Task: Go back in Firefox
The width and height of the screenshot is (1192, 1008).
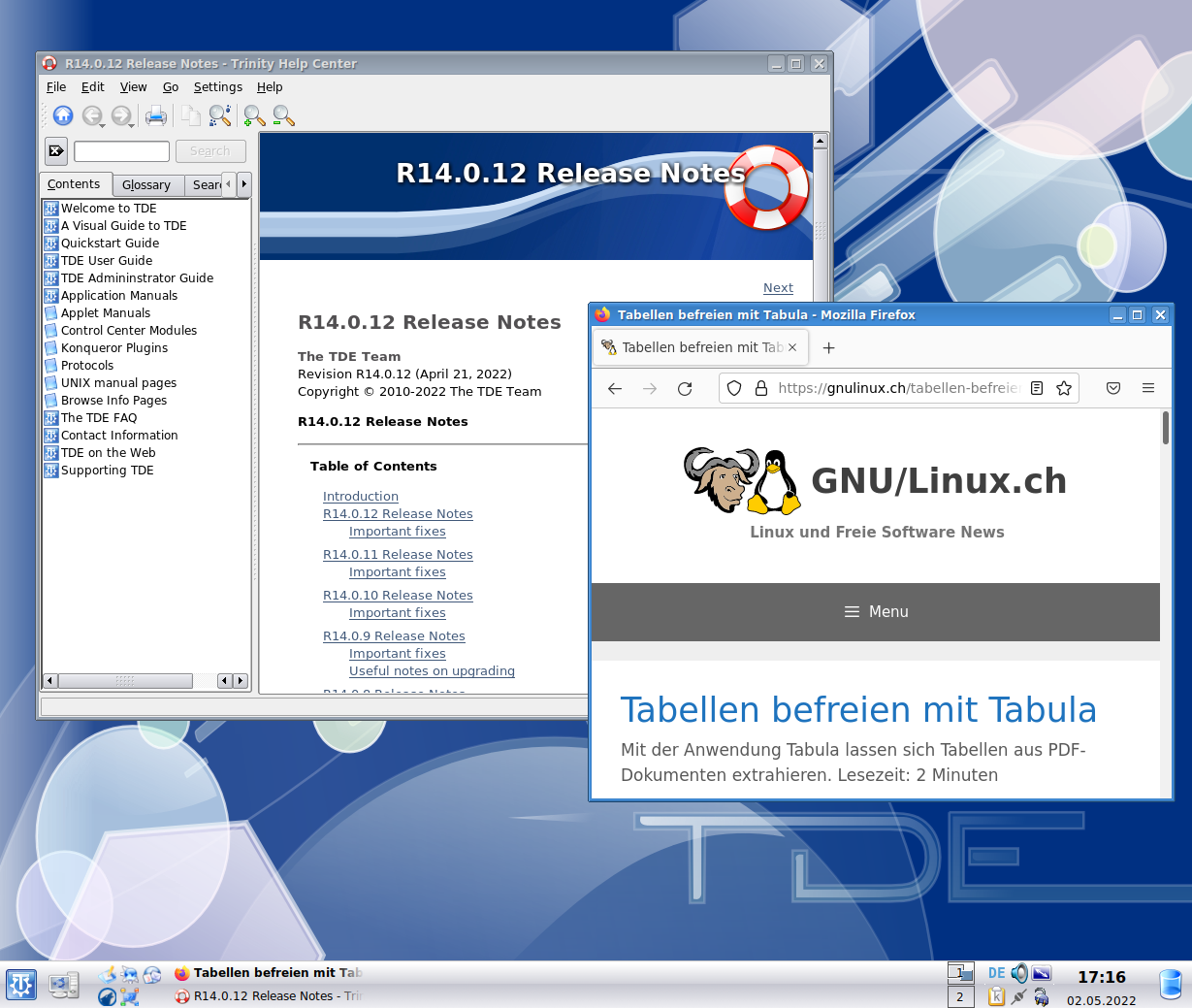Action: (x=614, y=388)
